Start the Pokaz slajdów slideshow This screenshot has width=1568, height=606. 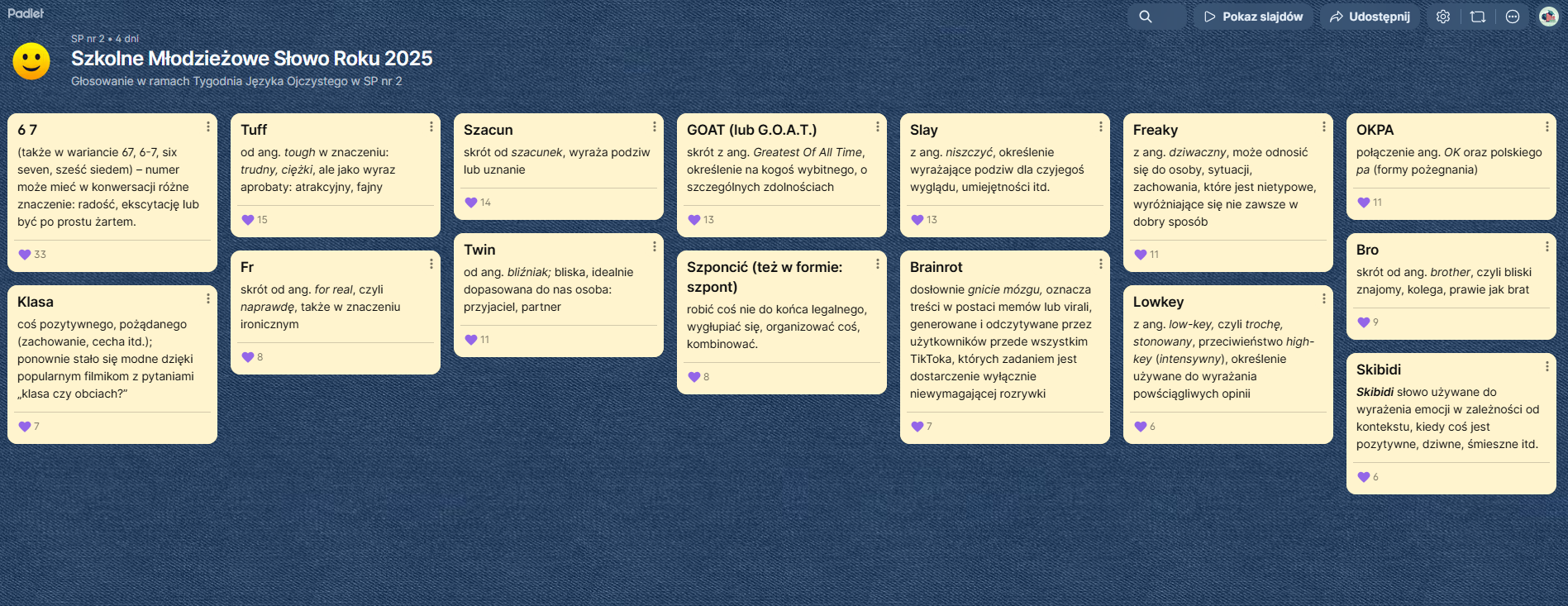coord(1253,17)
